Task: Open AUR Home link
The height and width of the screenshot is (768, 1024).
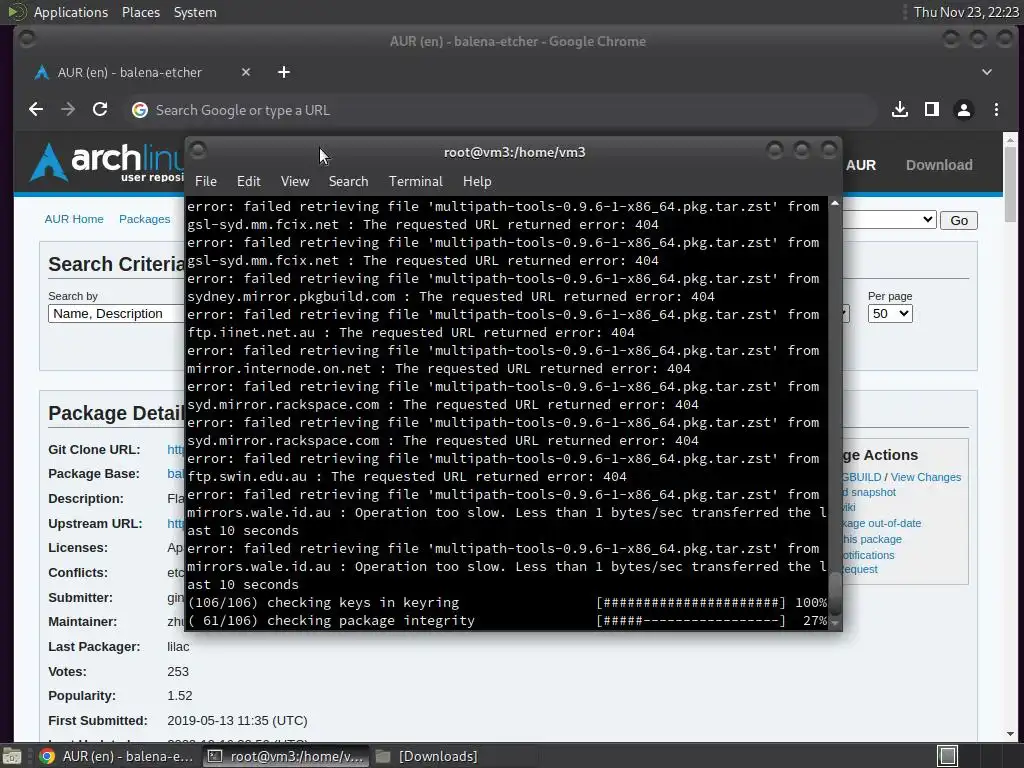Action: pyautogui.click(x=74, y=219)
